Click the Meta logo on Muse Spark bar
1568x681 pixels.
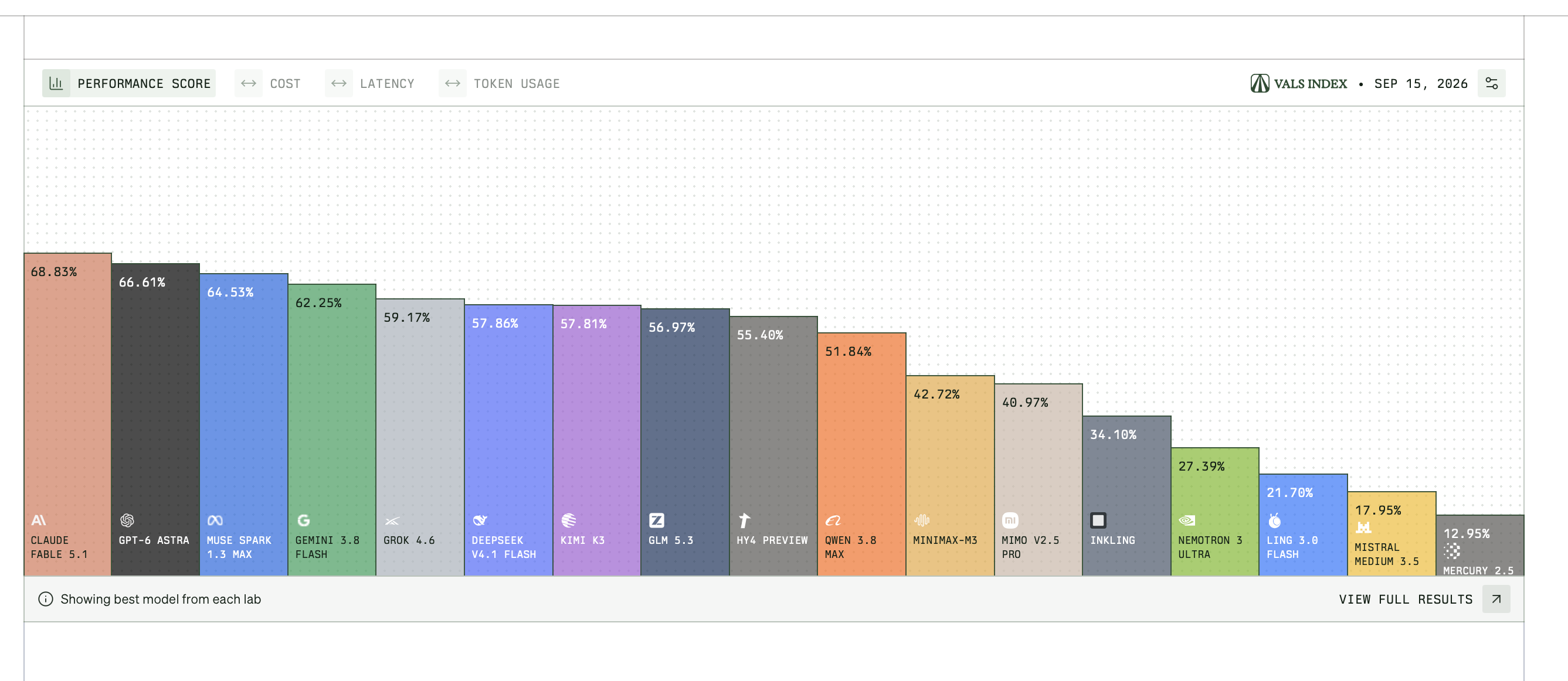click(x=215, y=520)
